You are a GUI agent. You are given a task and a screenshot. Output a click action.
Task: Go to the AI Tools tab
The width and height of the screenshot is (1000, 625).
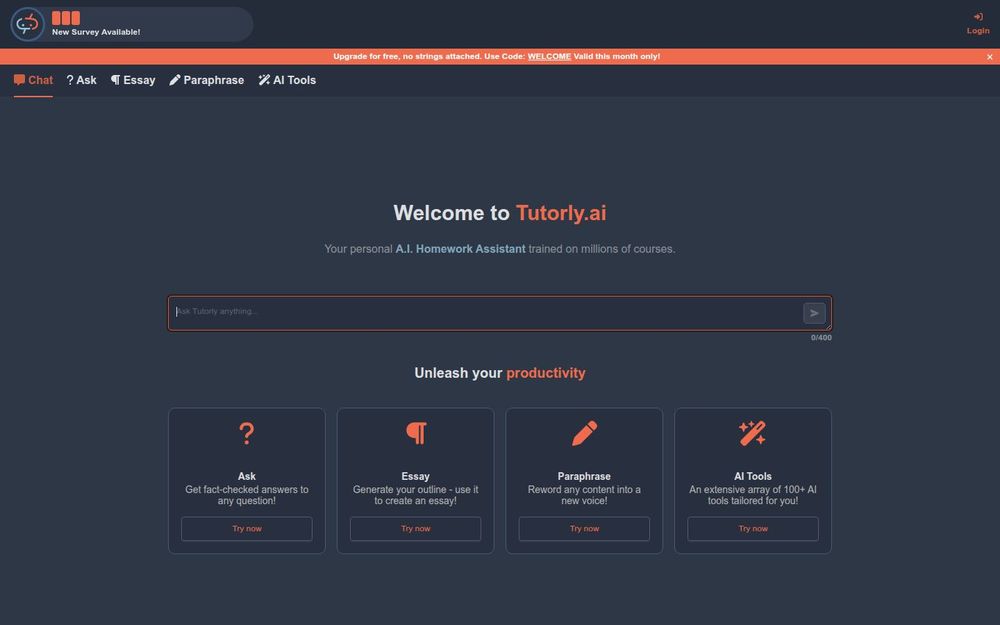click(x=287, y=80)
